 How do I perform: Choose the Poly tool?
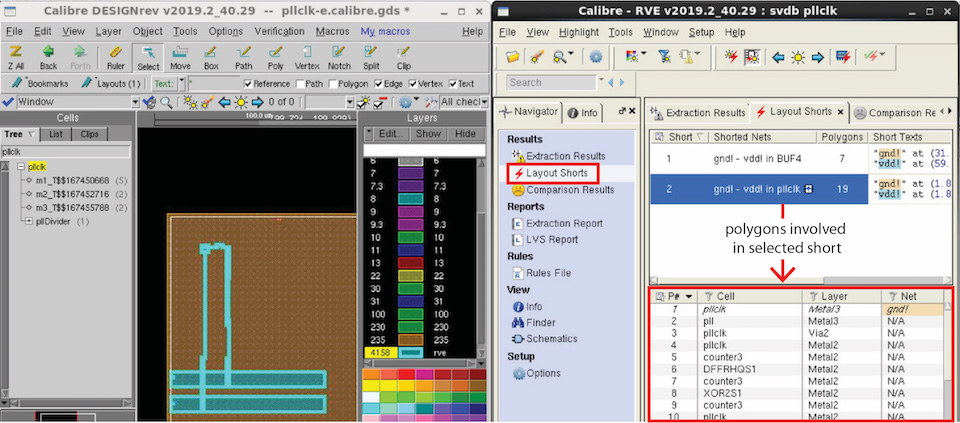point(276,58)
